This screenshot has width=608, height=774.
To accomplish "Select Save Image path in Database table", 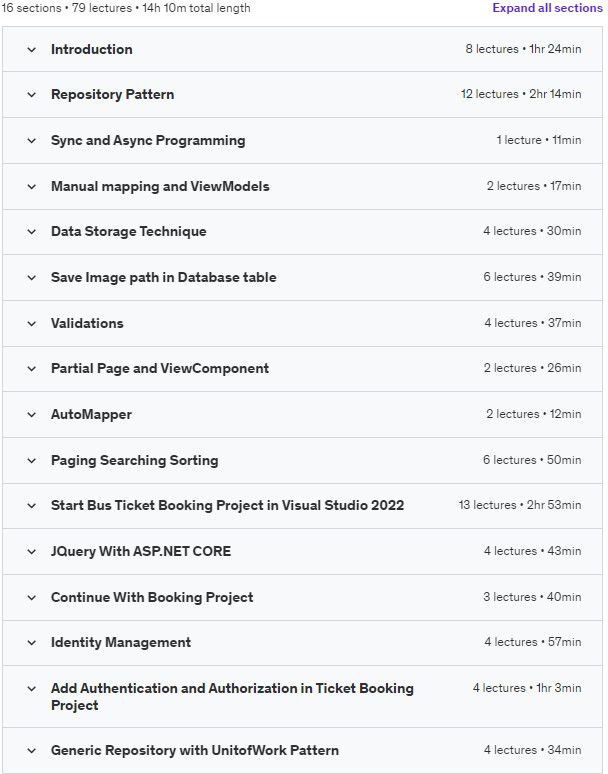I will [x=164, y=277].
